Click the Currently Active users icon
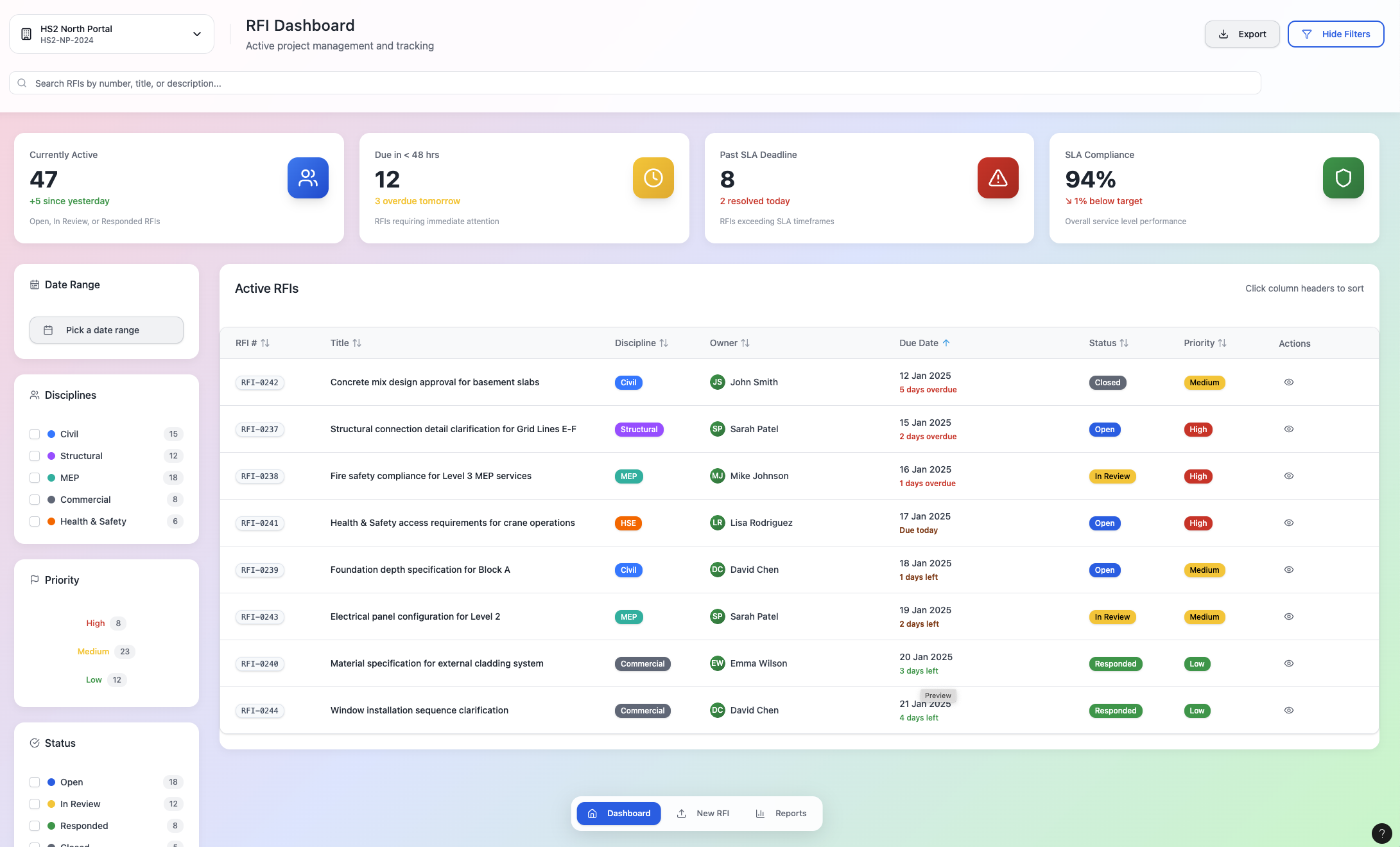Screen dimensions: 1400x847 click(307, 178)
